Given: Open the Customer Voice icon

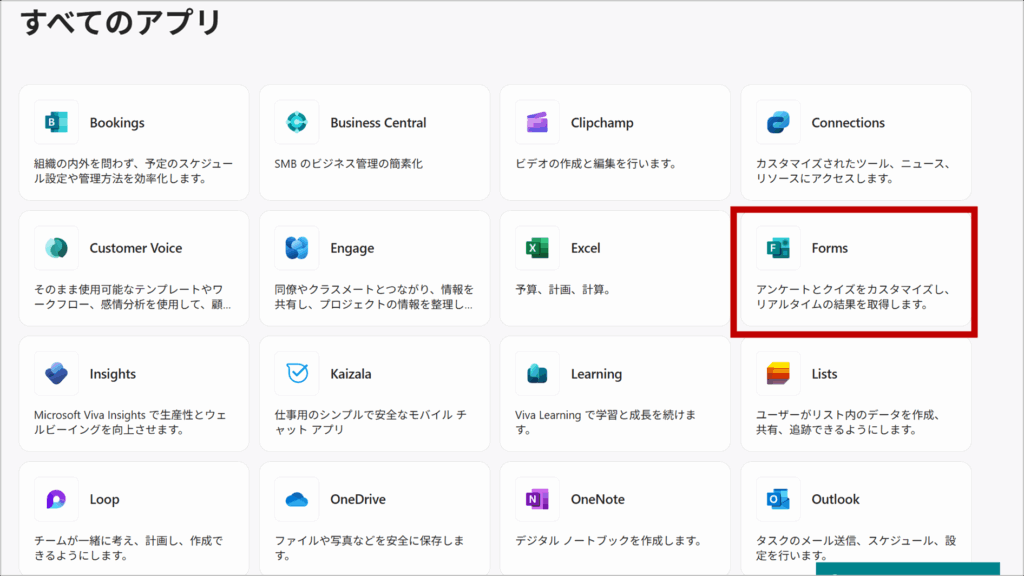Looking at the screenshot, I should [x=56, y=248].
